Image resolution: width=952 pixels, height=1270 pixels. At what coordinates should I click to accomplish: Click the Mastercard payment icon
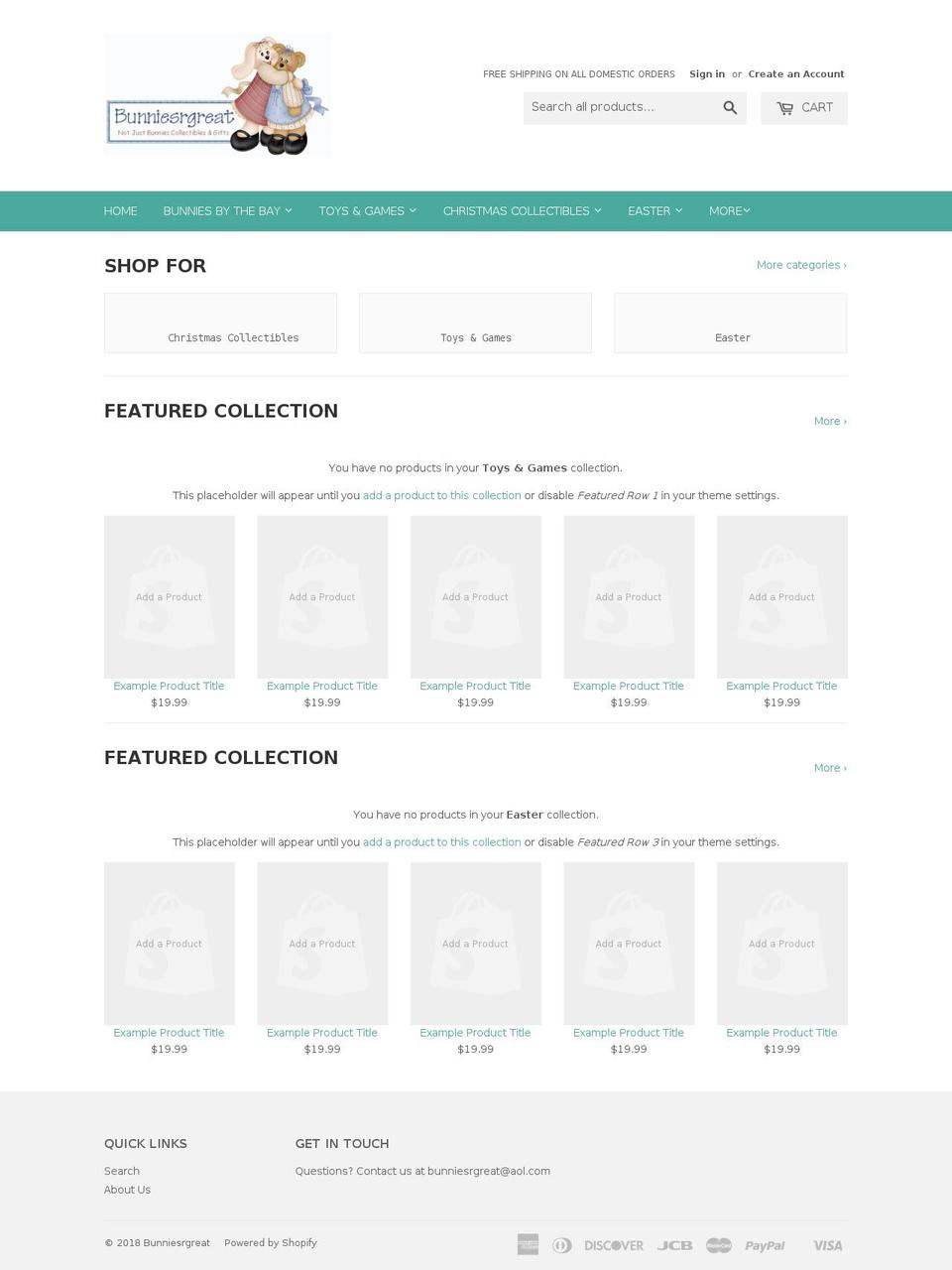pyautogui.click(x=719, y=1245)
